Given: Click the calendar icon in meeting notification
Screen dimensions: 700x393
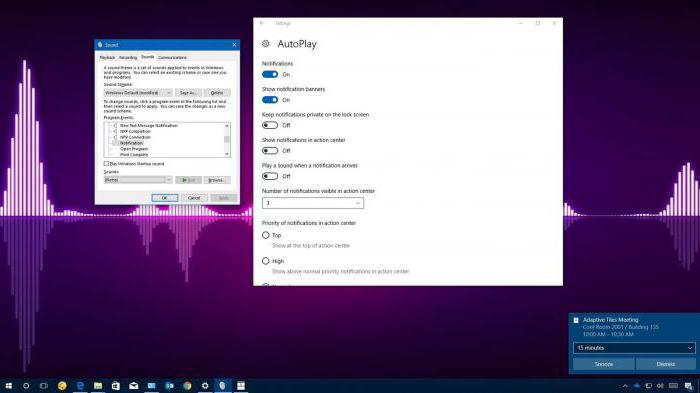Looking at the screenshot, I should (x=576, y=320).
